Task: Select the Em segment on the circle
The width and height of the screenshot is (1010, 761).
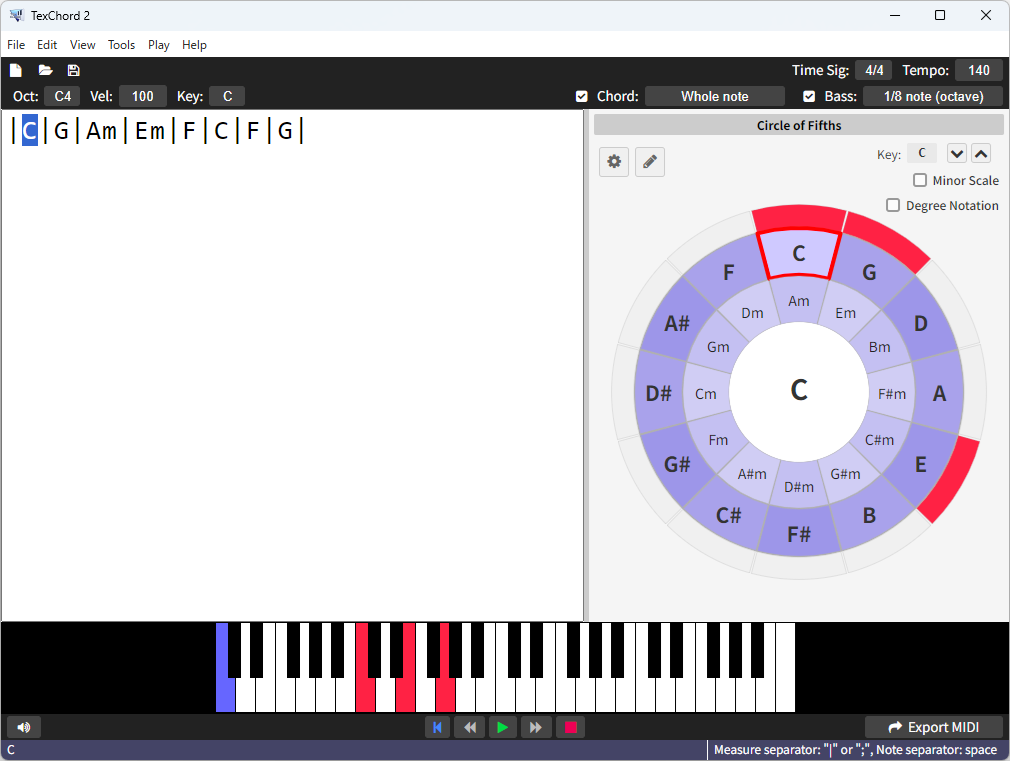Action: [846, 313]
